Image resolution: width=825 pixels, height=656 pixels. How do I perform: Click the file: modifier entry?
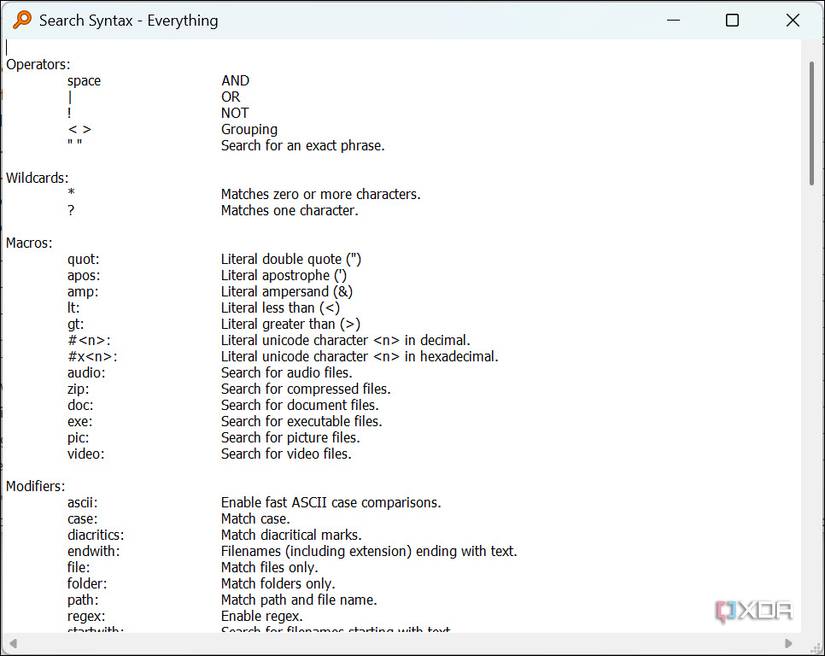[78, 567]
